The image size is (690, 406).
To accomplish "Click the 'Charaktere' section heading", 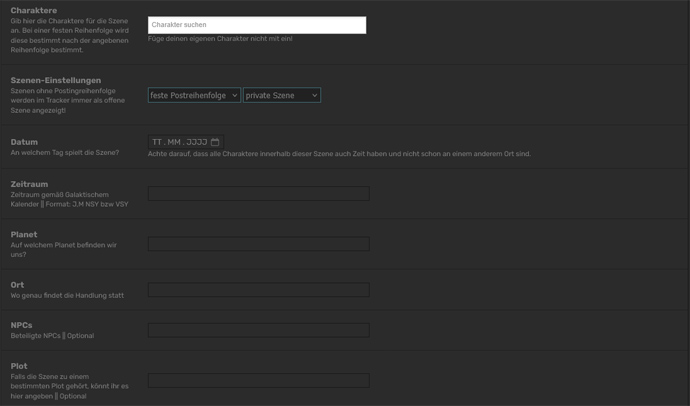I will click(34, 11).
